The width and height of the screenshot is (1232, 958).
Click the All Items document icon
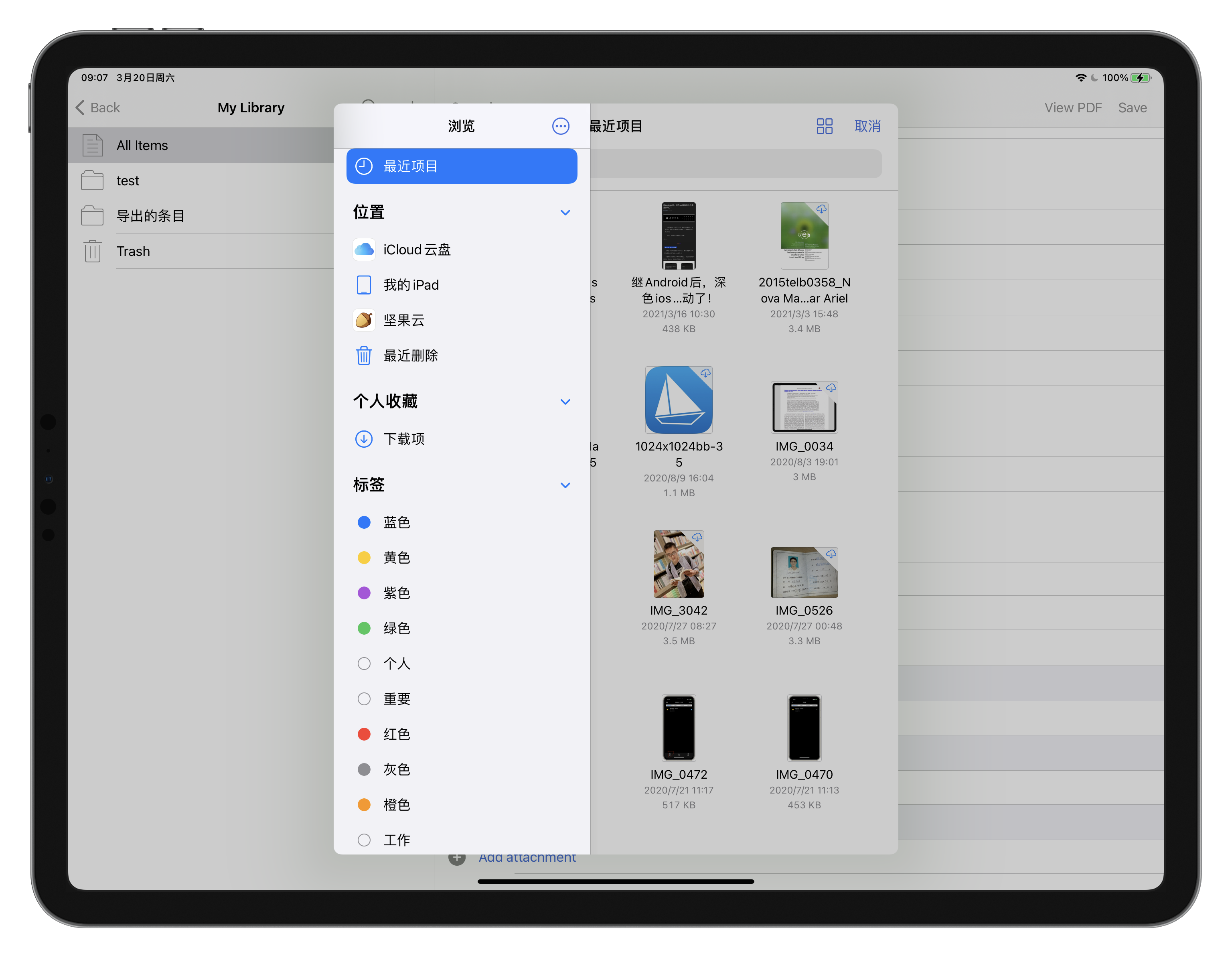point(93,145)
